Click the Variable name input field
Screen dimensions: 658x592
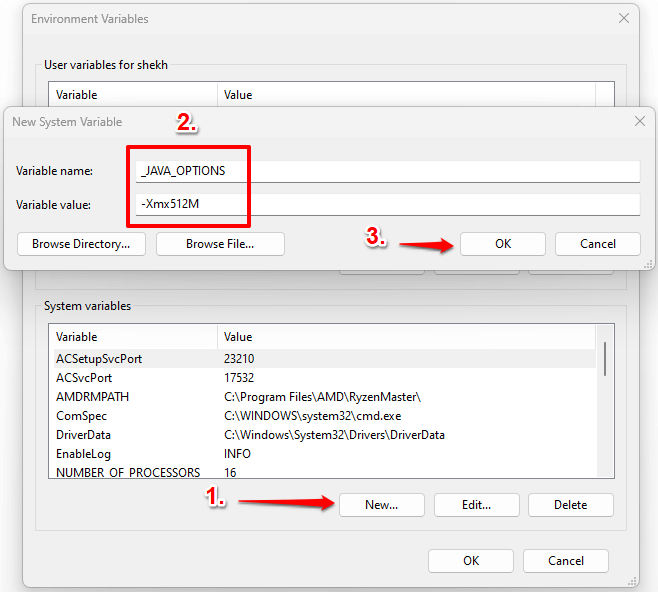[x=388, y=171]
